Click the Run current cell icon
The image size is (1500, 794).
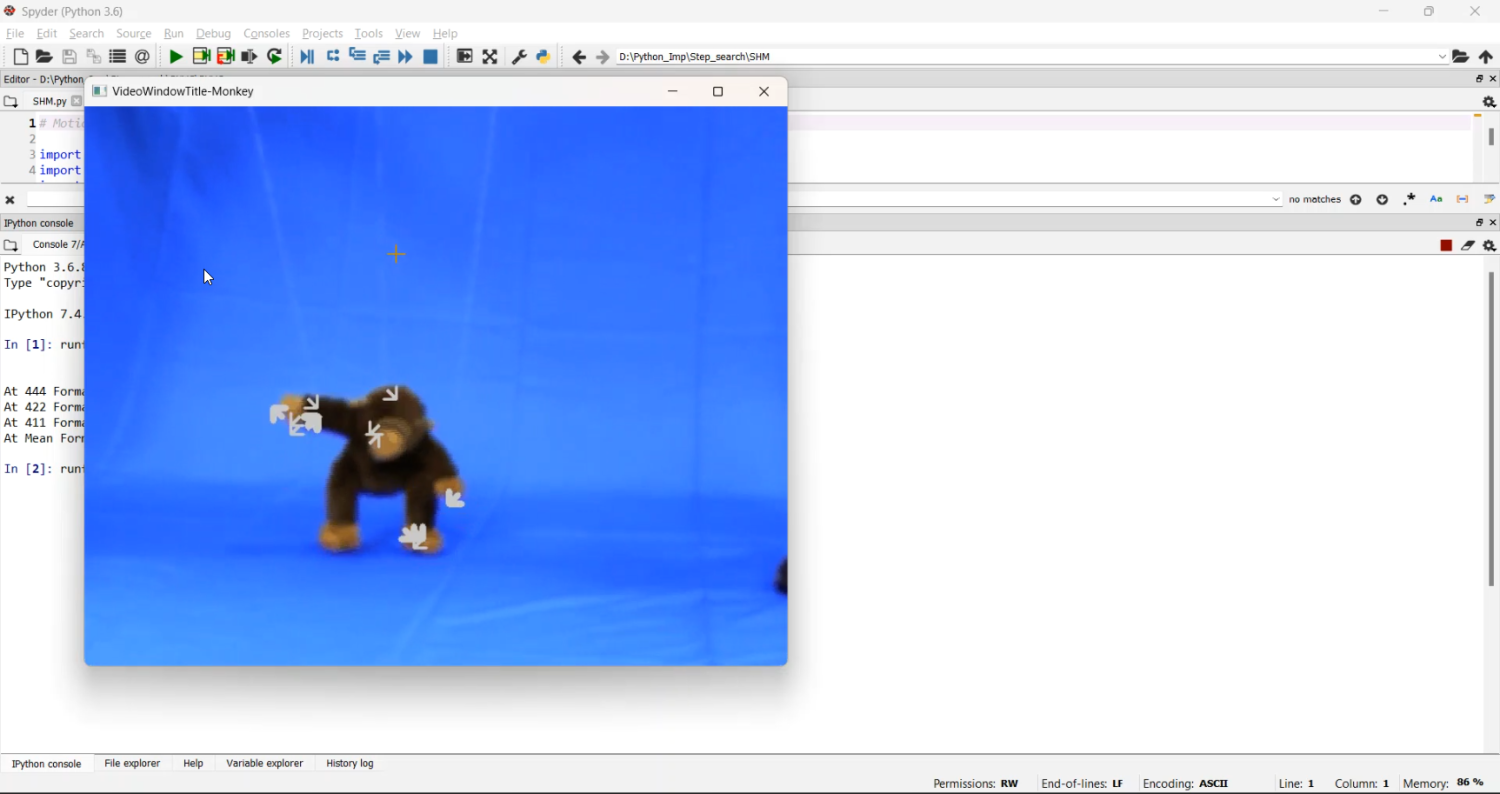coord(201,57)
